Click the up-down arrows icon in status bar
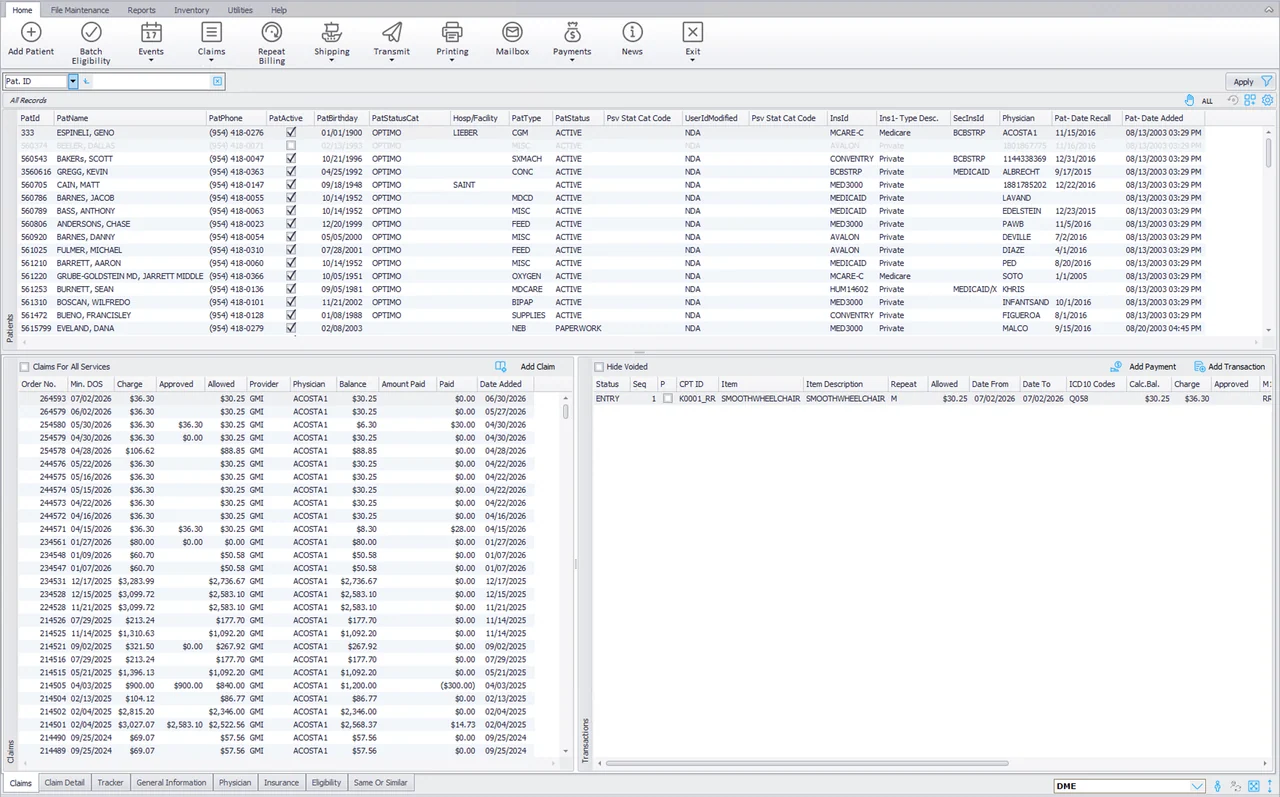The width and height of the screenshot is (1280, 797). click(x=1270, y=786)
